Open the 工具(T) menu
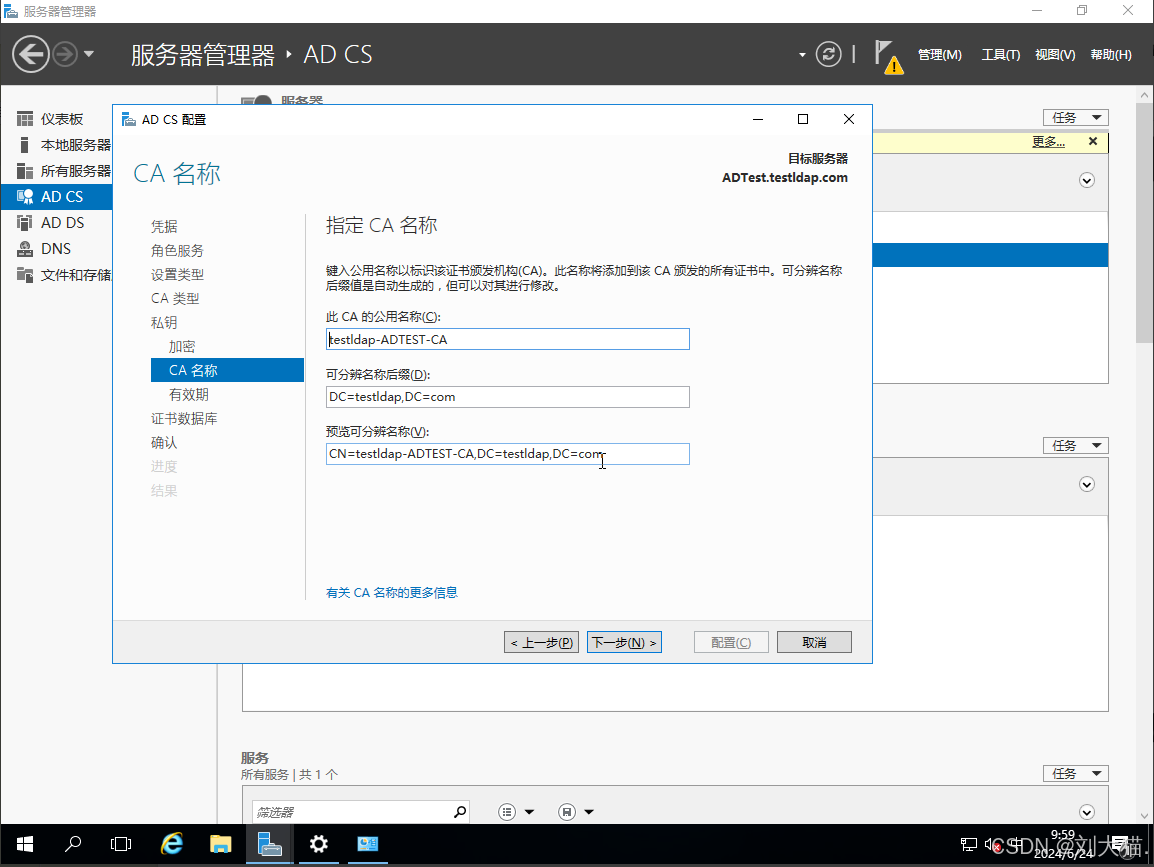 1000,54
